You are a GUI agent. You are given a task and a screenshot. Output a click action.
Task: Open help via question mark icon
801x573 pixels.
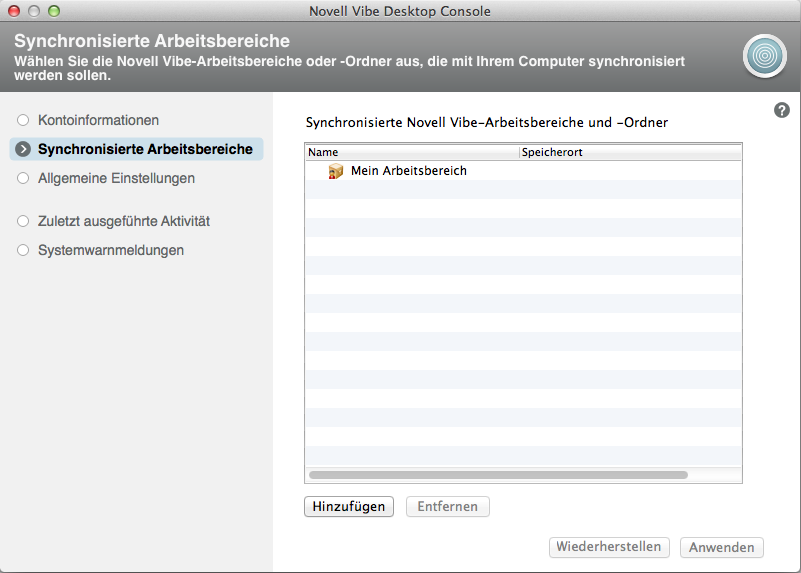(x=782, y=110)
